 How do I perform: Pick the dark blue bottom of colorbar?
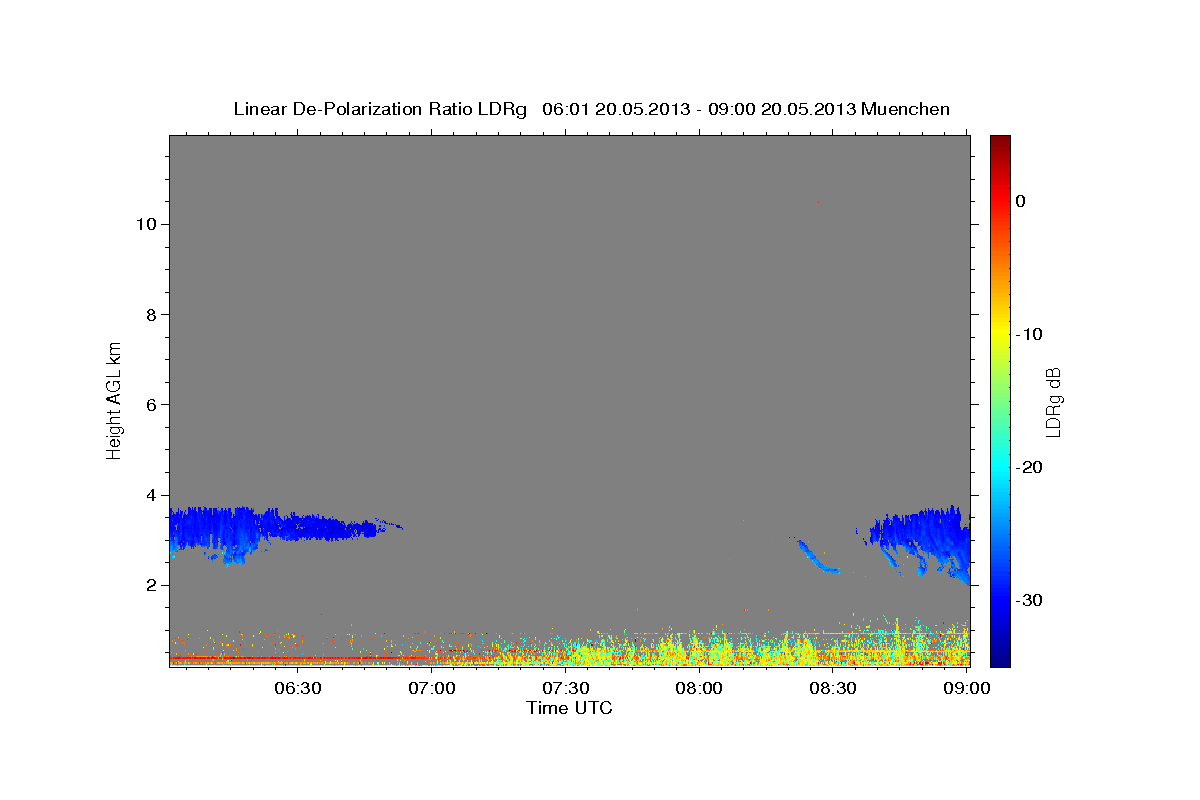point(1000,658)
